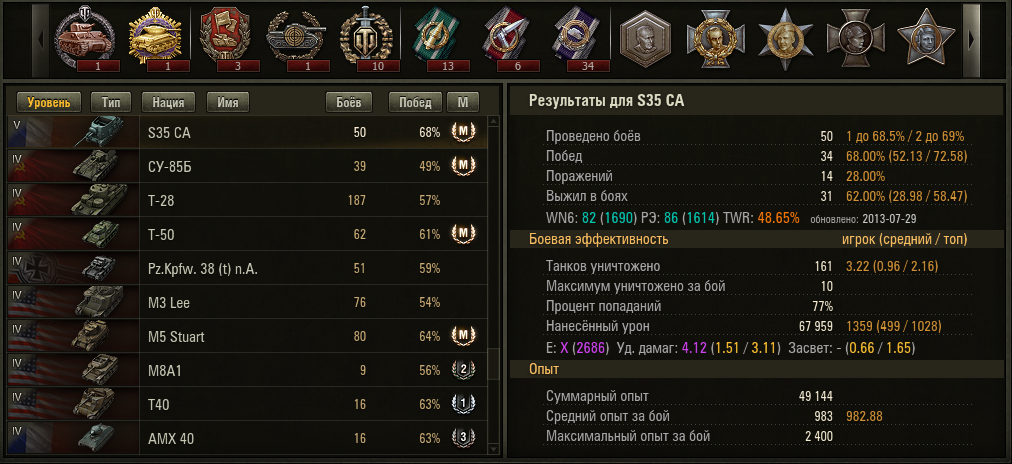Click the sword and wreath medal counted 10
Image resolution: width=1012 pixels, height=464 pixels.
pos(364,36)
